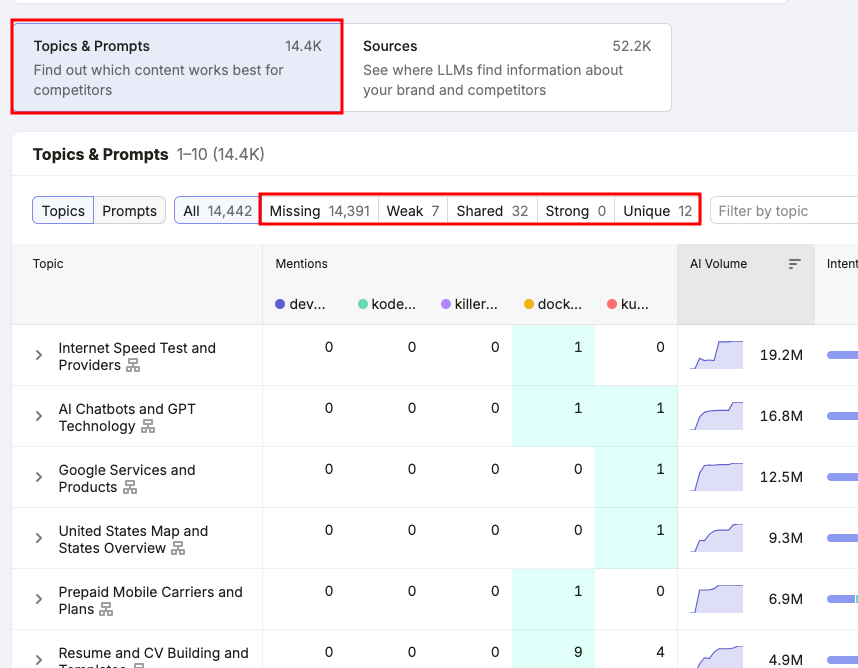858x668 pixels.
Task: Expand the United States Map row
Action: (x=39, y=538)
